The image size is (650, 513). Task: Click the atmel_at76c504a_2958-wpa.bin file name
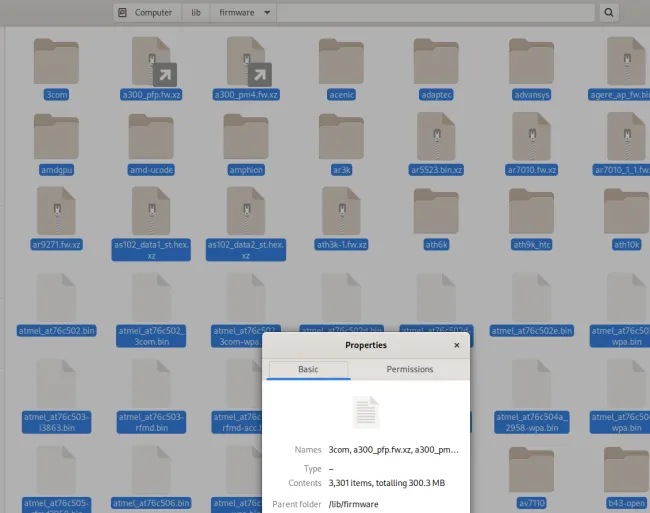tap(531, 422)
